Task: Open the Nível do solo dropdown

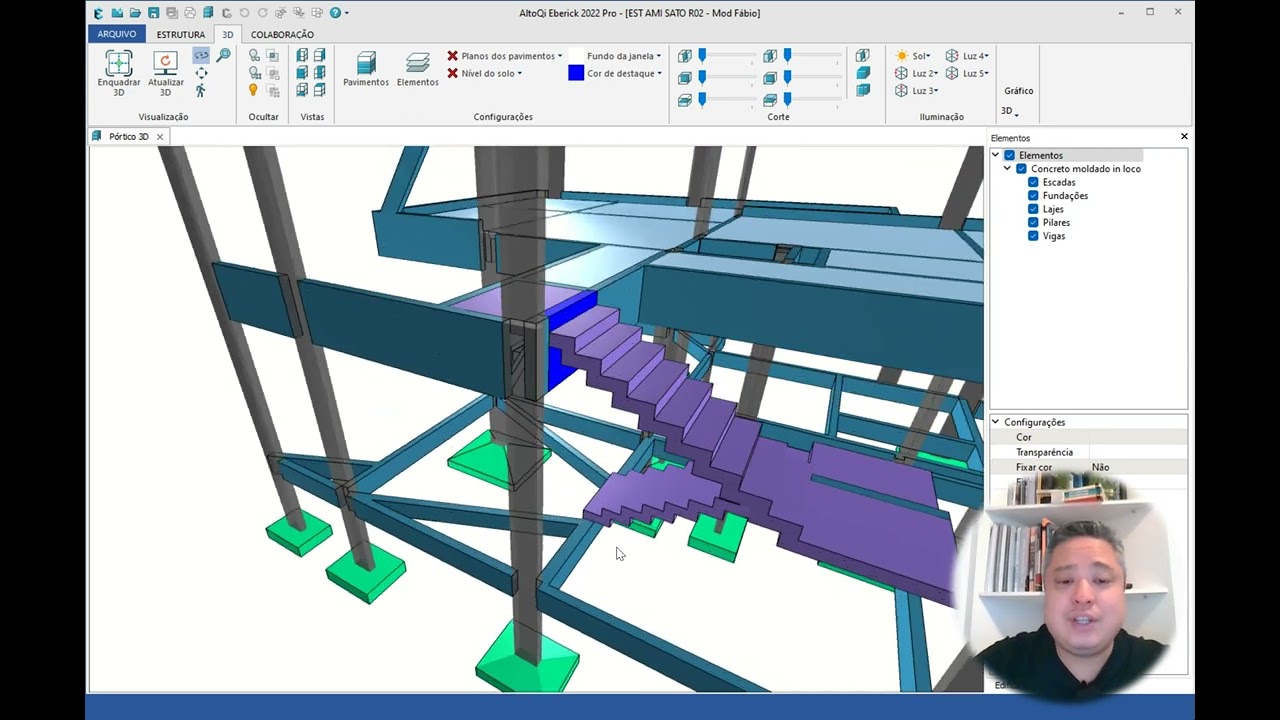Action: point(519,73)
